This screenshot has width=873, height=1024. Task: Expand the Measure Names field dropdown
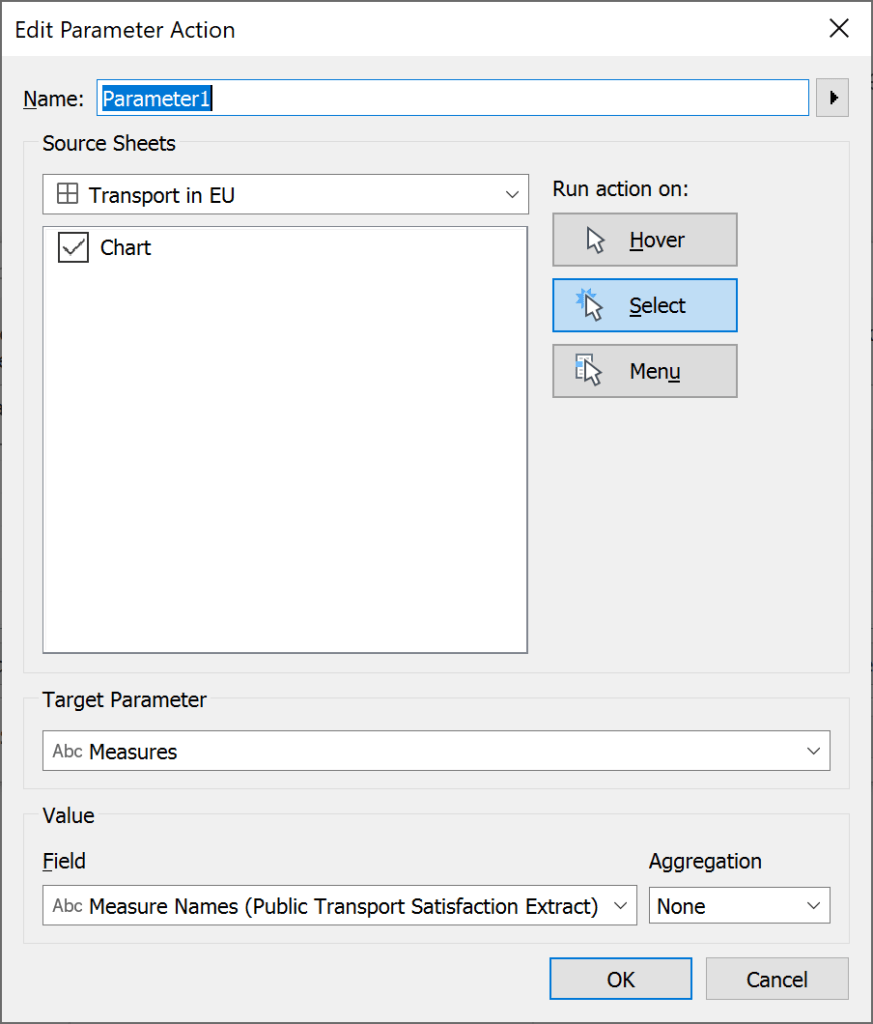pyautogui.click(x=340, y=906)
